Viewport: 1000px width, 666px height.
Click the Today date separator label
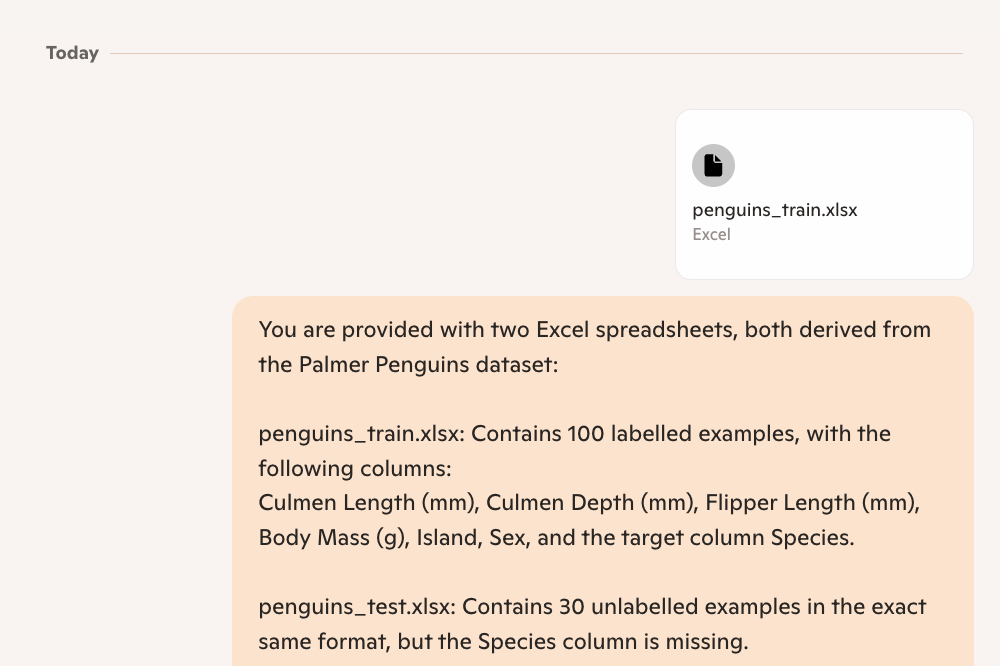click(x=72, y=53)
